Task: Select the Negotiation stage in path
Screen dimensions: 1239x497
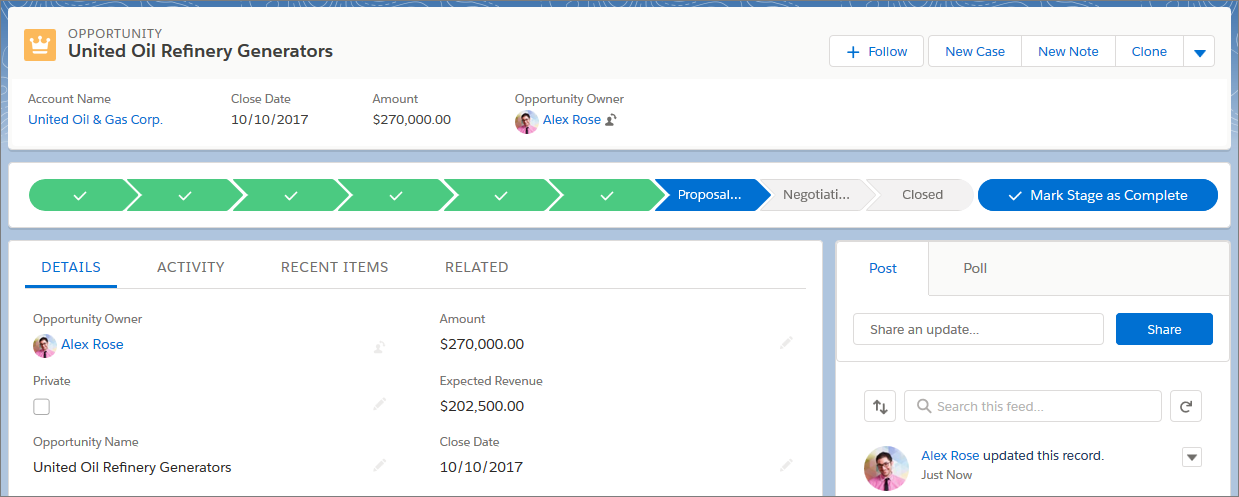Action: [816, 195]
